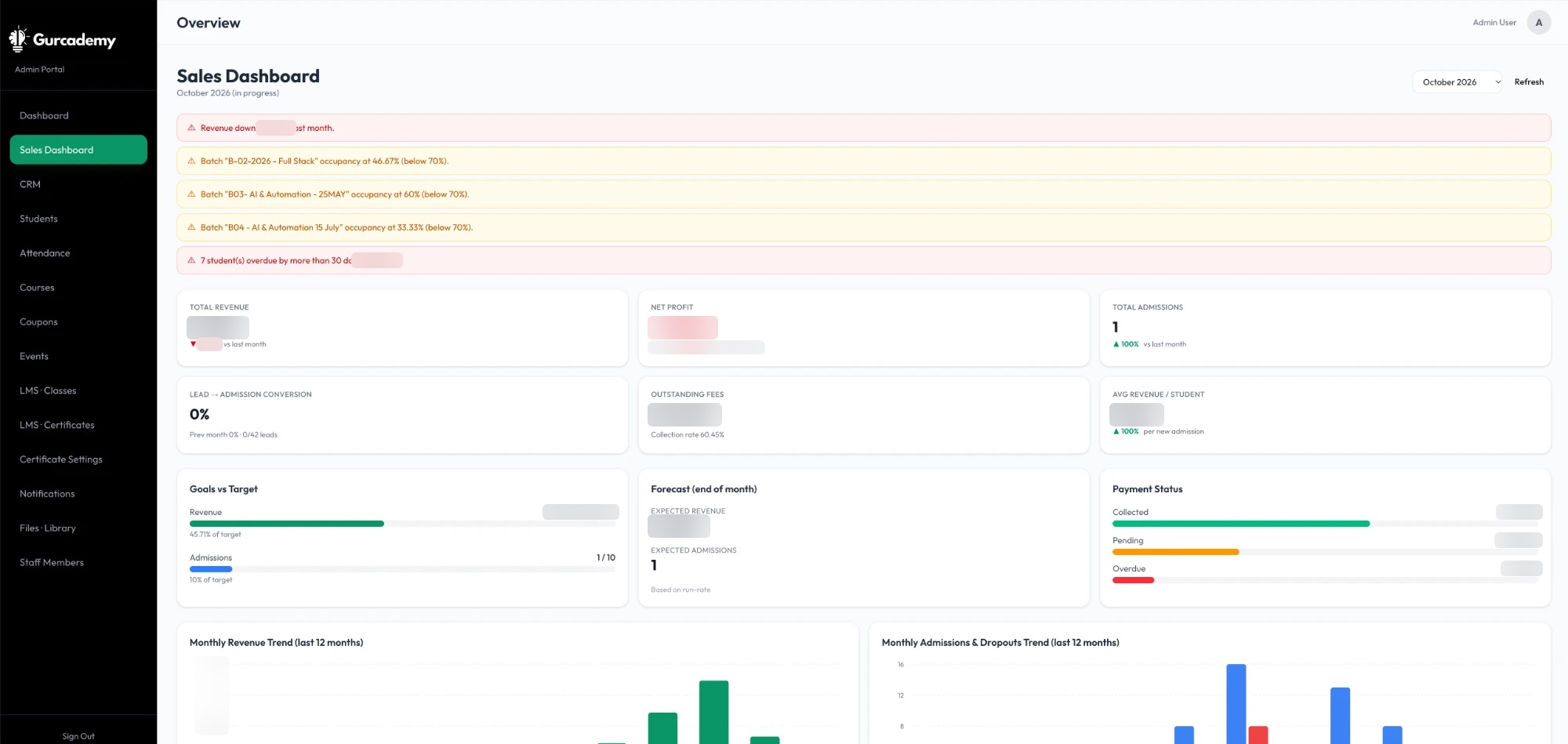This screenshot has height=744, width=1568.
Task: Open the Coupons page
Action: tap(78, 322)
